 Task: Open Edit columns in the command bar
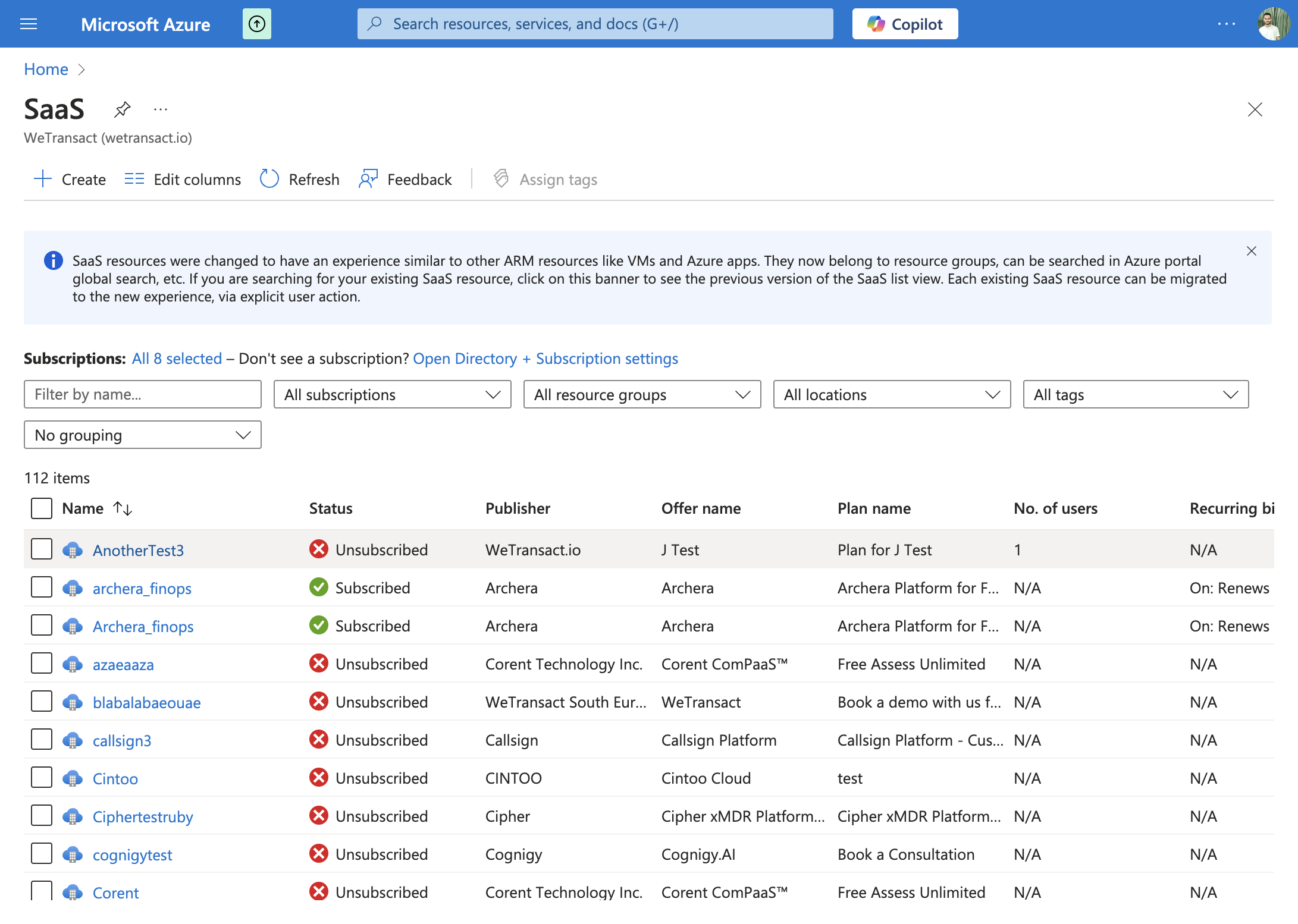point(183,179)
